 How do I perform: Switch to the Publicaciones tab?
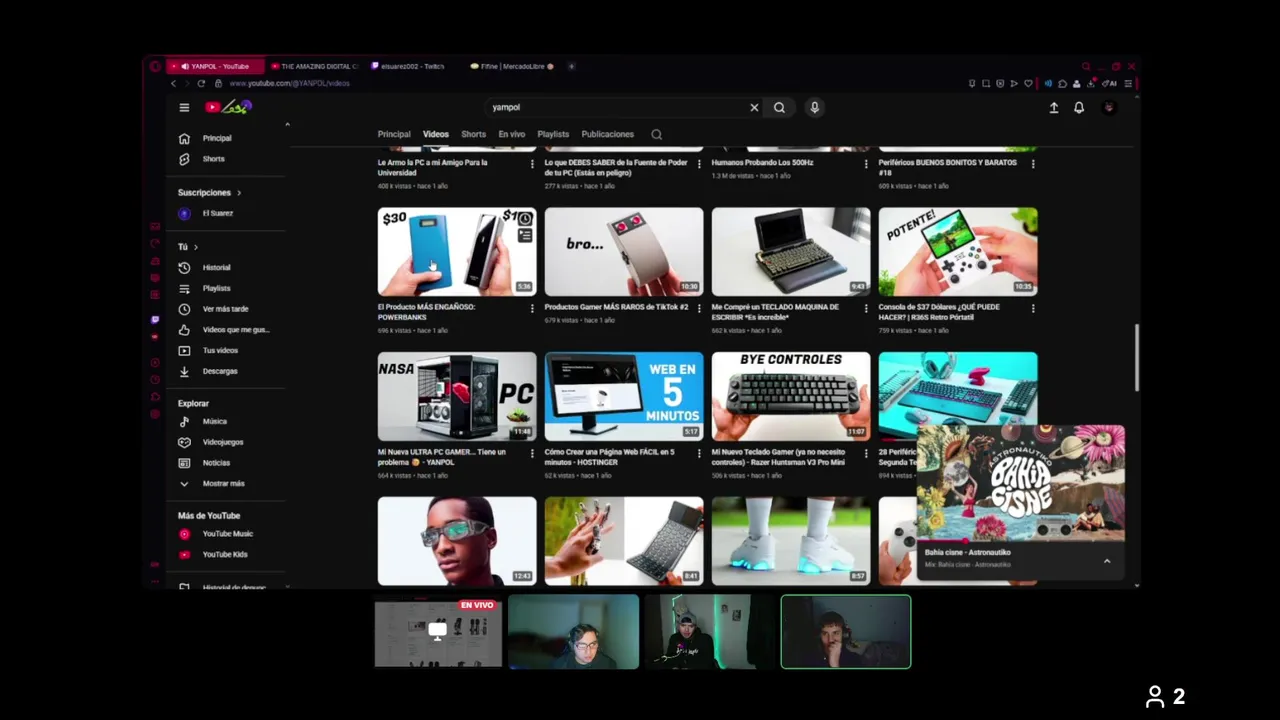click(607, 134)
